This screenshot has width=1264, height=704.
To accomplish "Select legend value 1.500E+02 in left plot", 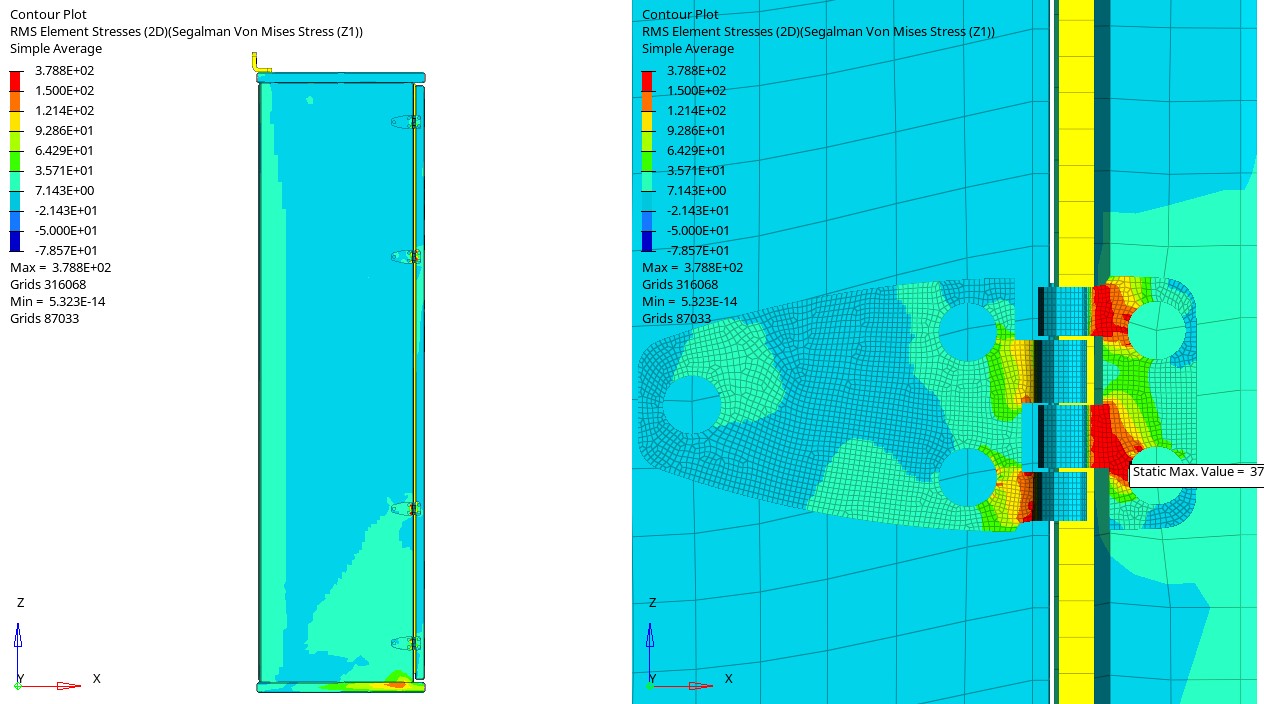I will (x=64, y=91).
